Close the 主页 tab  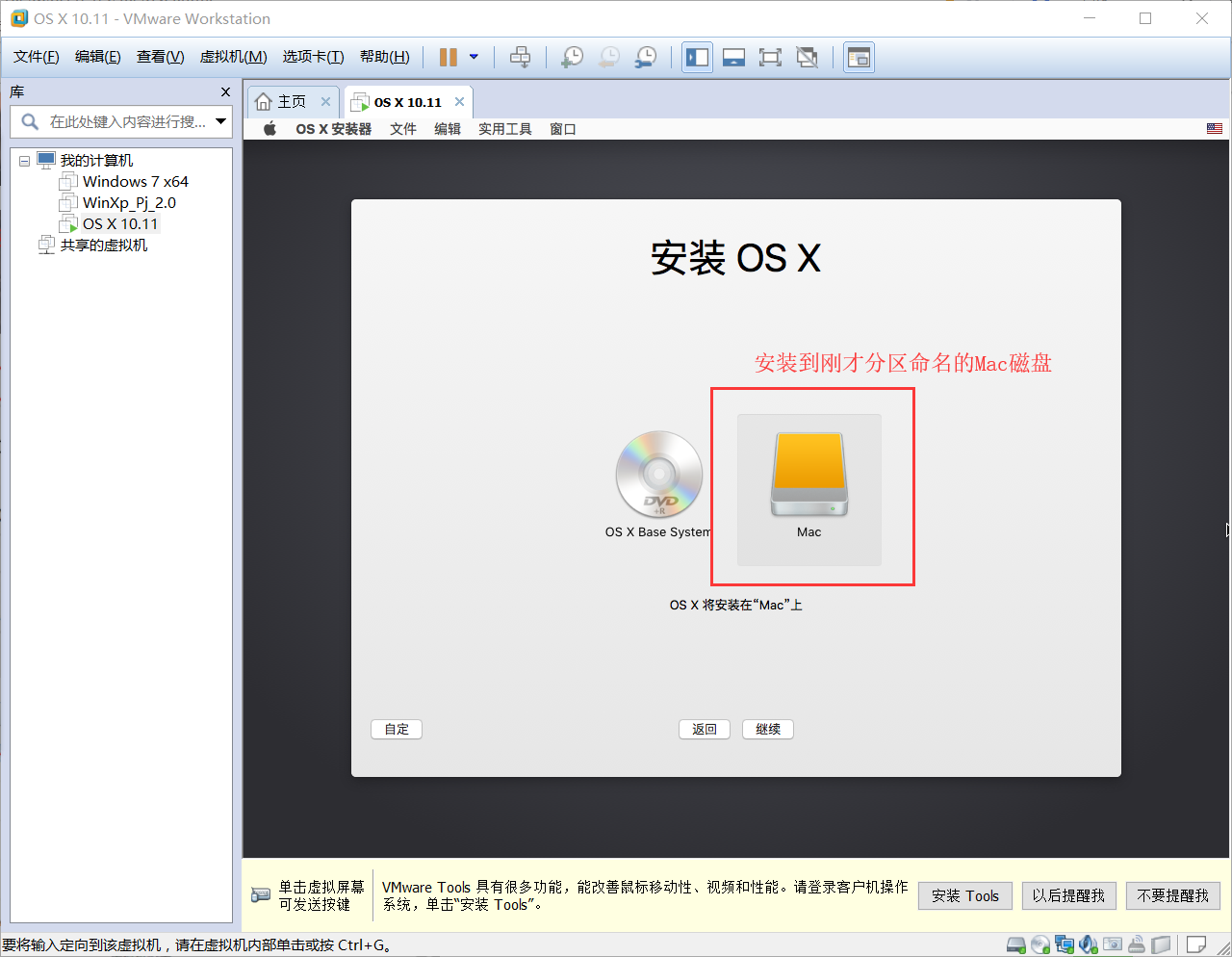[326, 102]
